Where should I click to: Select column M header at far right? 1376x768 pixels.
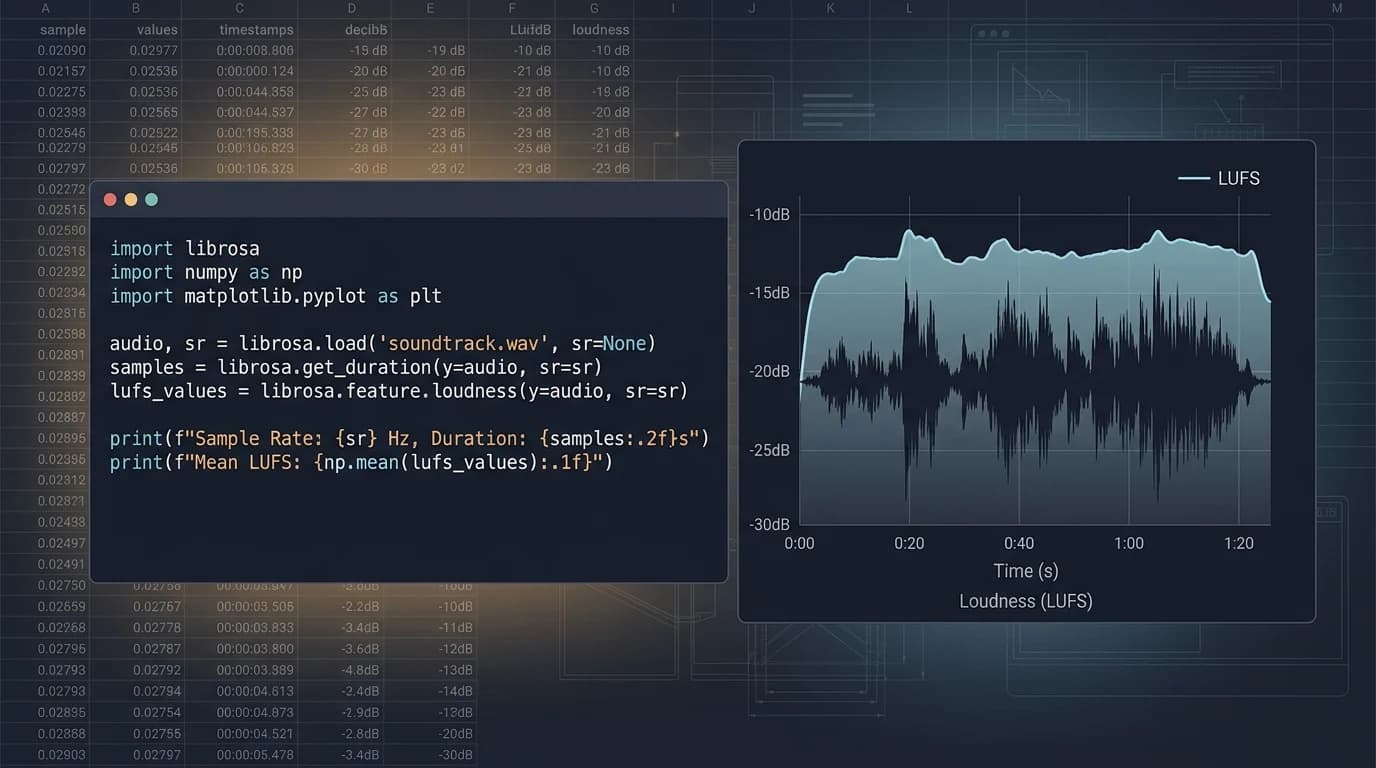(1337, 8)
